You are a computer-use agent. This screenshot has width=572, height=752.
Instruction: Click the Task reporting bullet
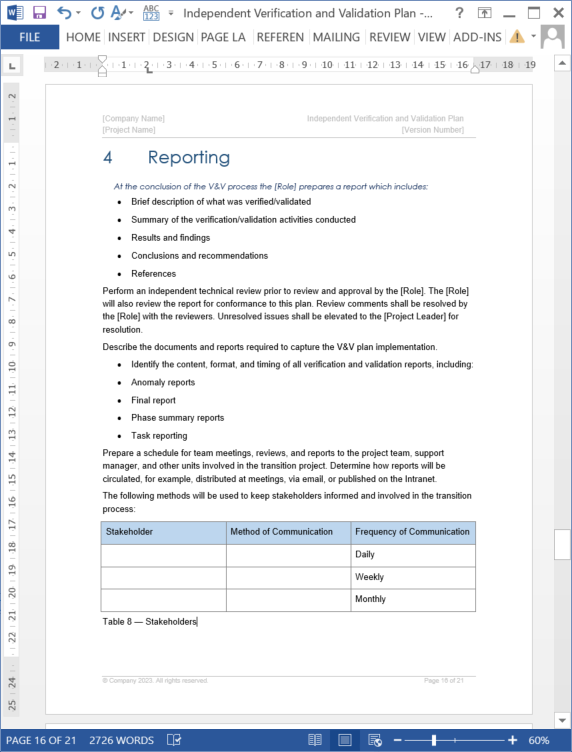(x=159, y=435)
